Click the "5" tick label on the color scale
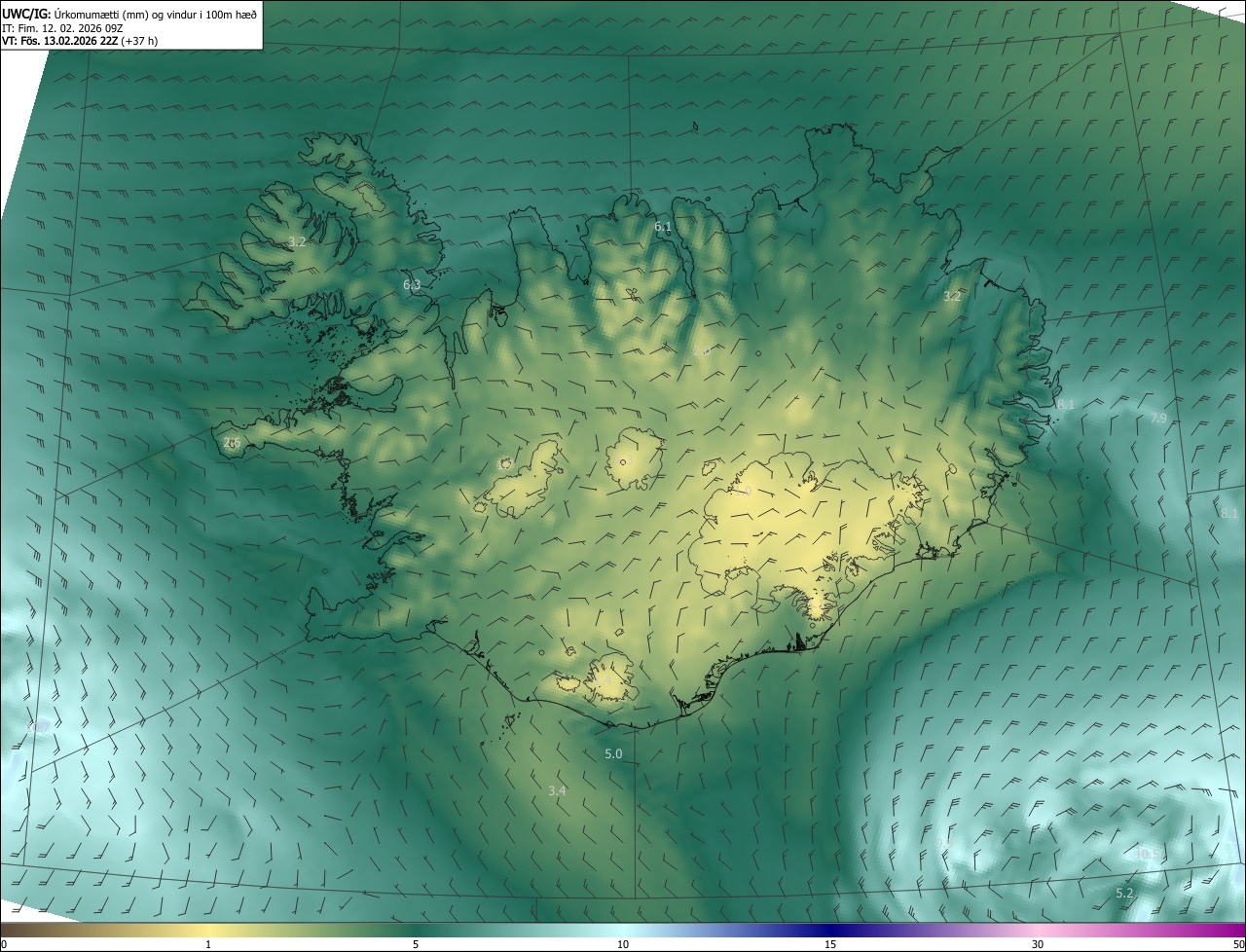 (x=416, y=944)
